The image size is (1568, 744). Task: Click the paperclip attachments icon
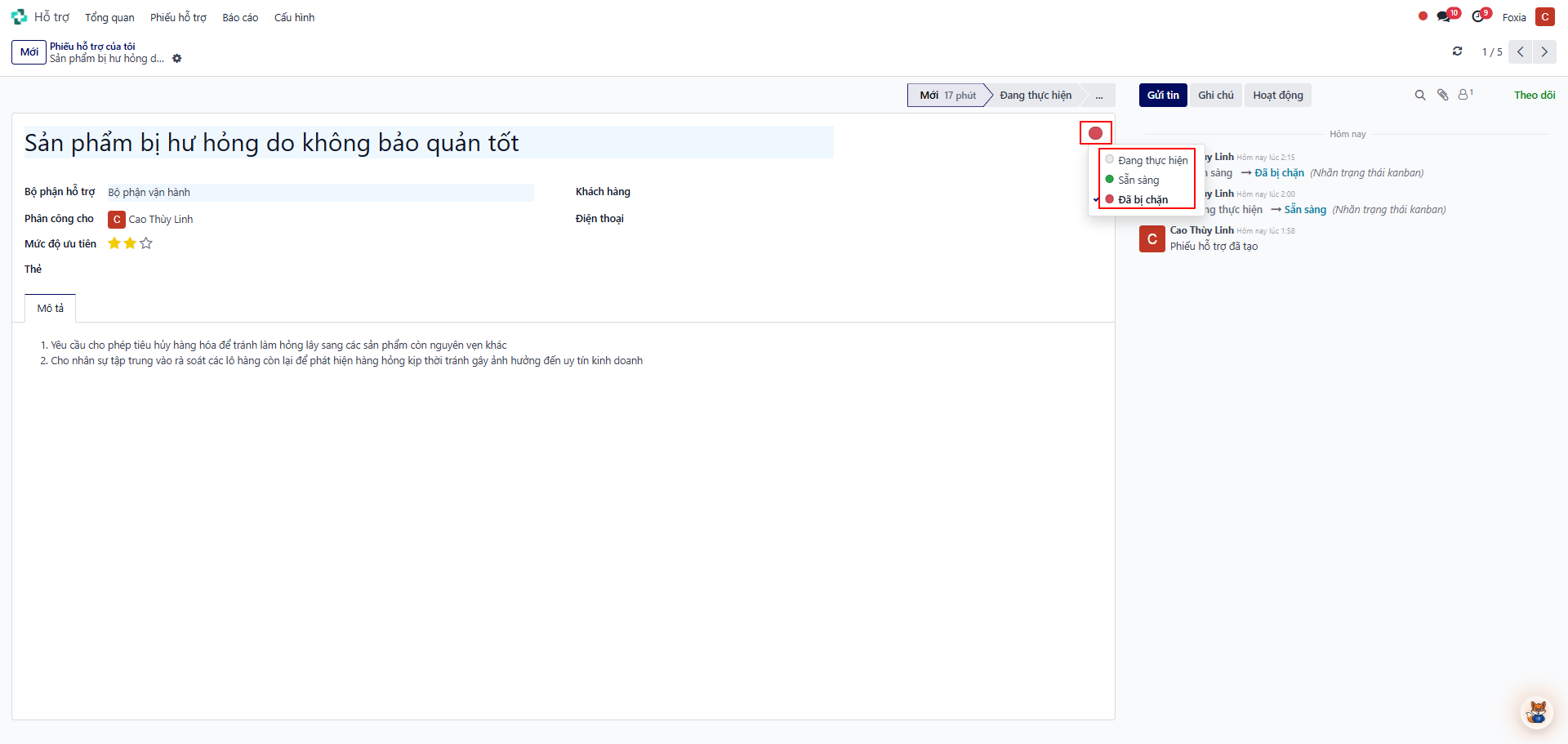[x=1443, y=96]
